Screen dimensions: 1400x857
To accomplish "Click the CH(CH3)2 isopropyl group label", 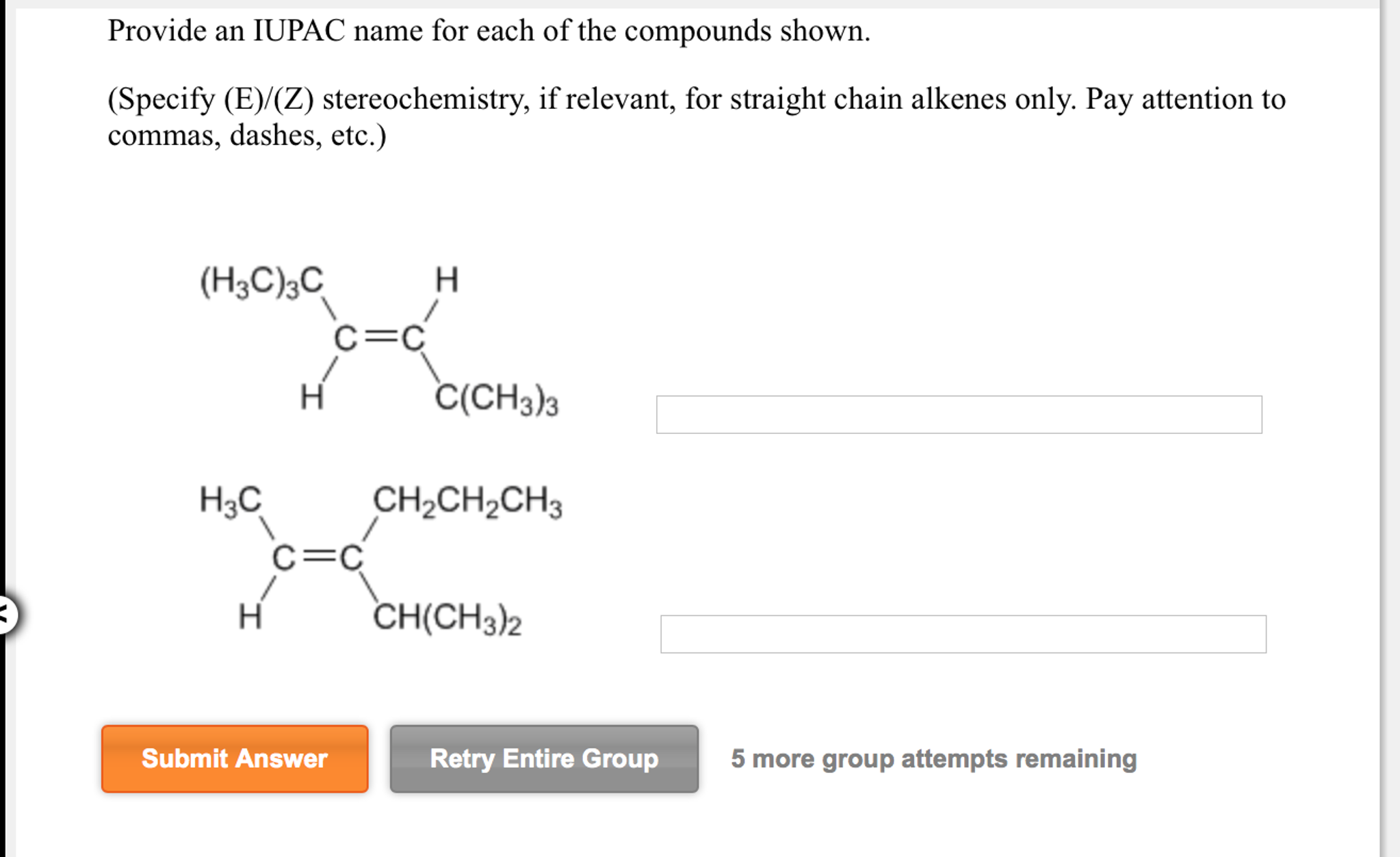I will click(x=448, y=619).
